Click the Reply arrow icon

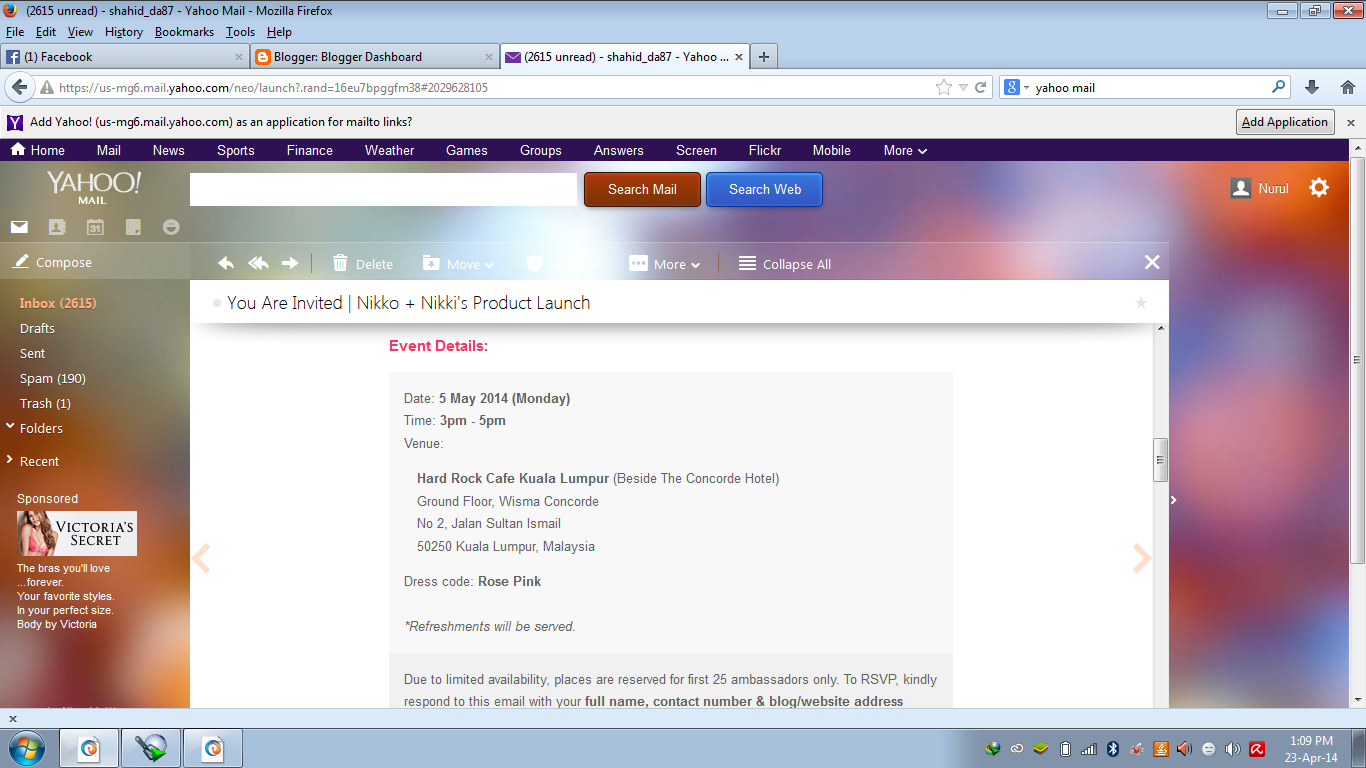pos(226,263)
